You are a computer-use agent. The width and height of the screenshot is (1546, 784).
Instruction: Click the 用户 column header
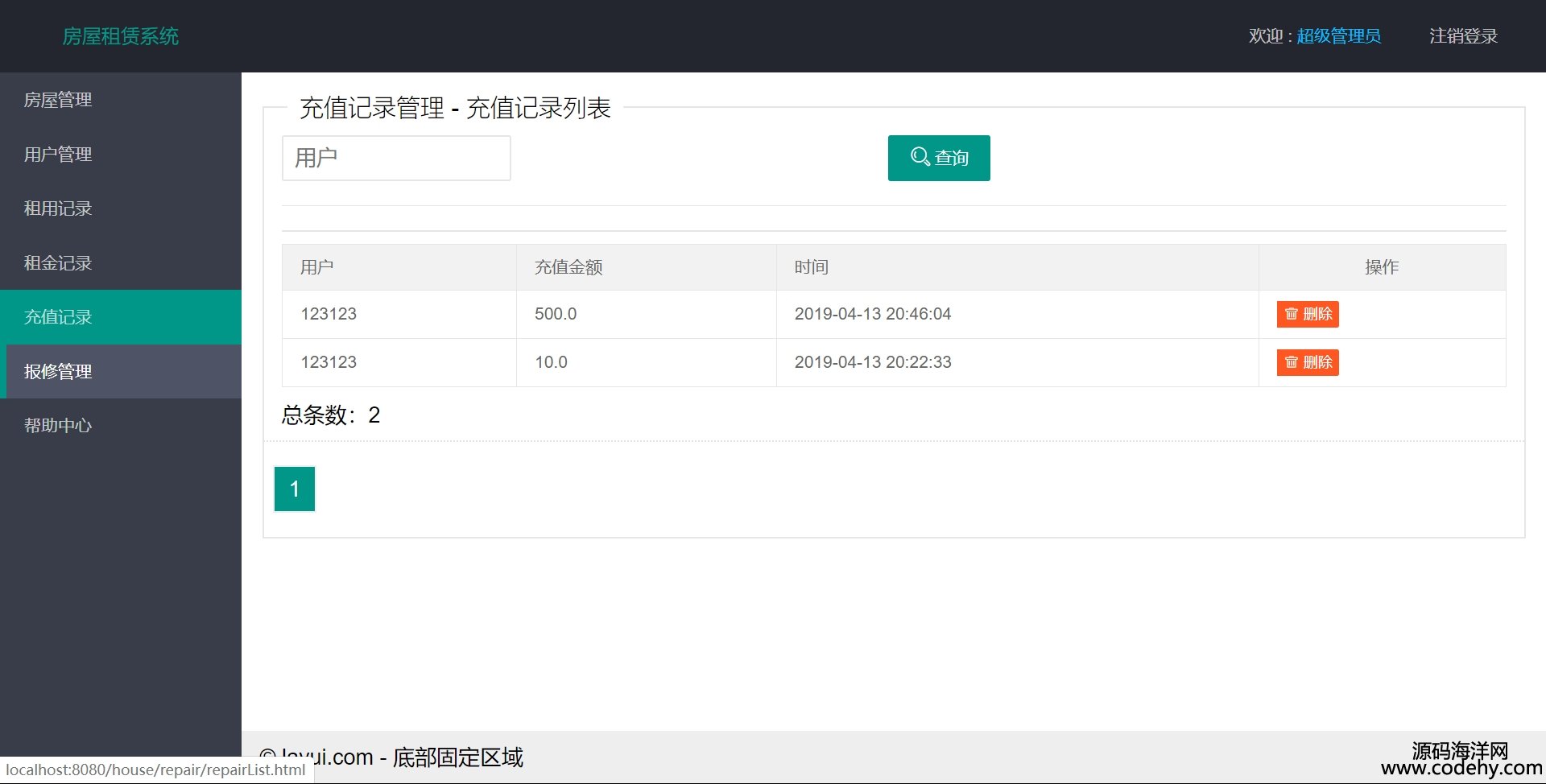point(316,267)
